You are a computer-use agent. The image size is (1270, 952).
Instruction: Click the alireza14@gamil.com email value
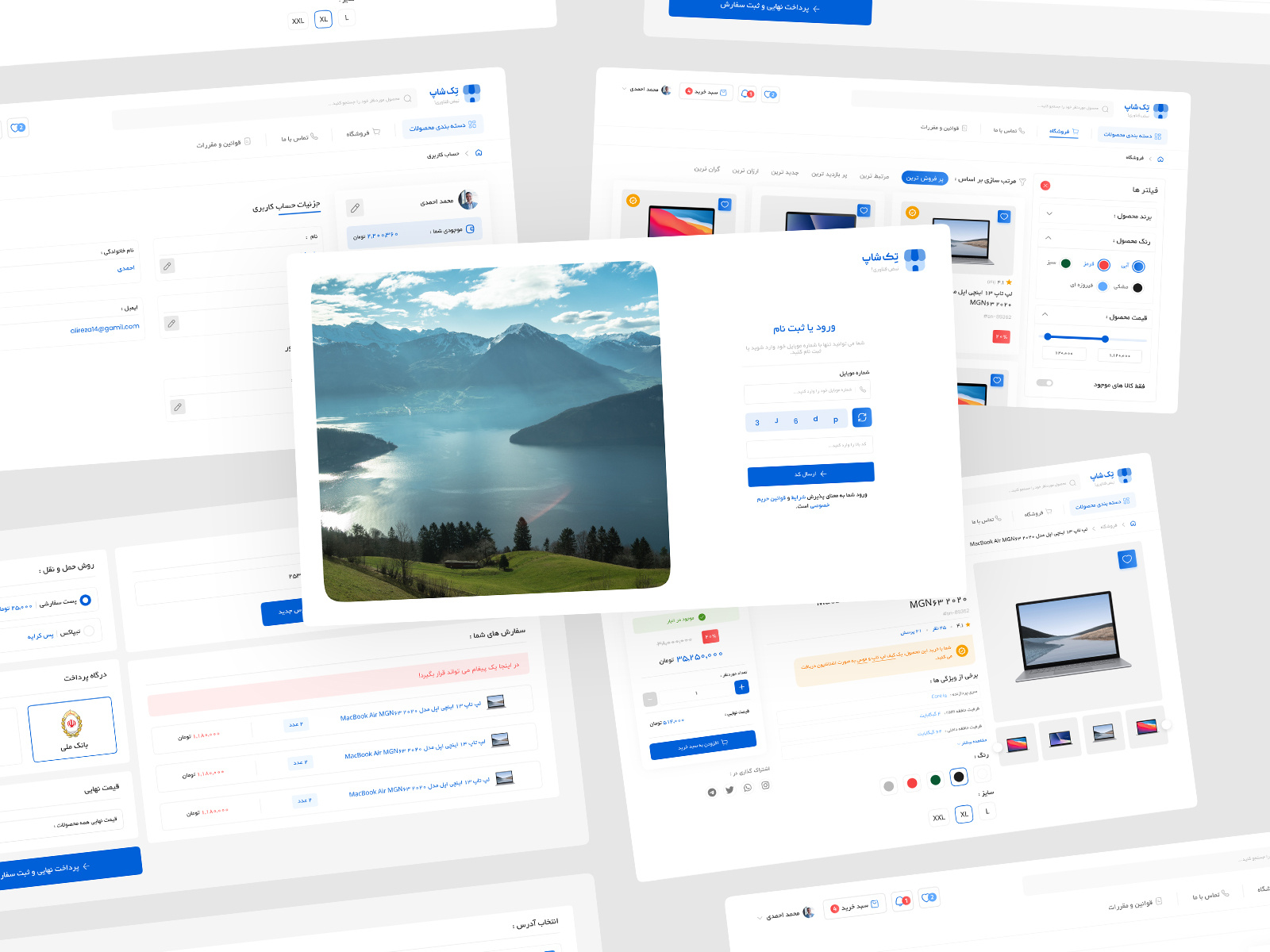point(105,328)
